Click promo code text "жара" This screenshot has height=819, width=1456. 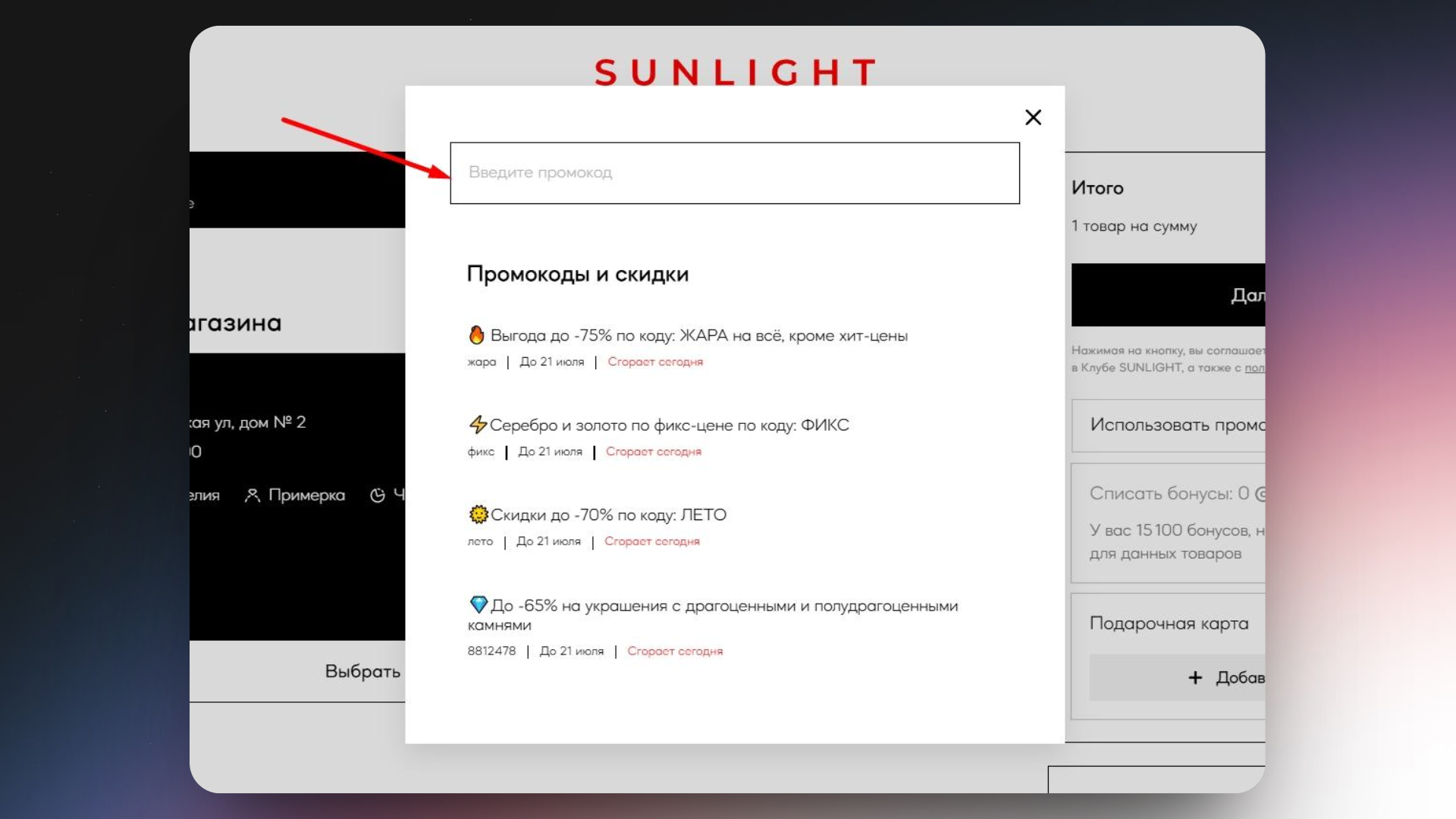(x=482, y=362)
